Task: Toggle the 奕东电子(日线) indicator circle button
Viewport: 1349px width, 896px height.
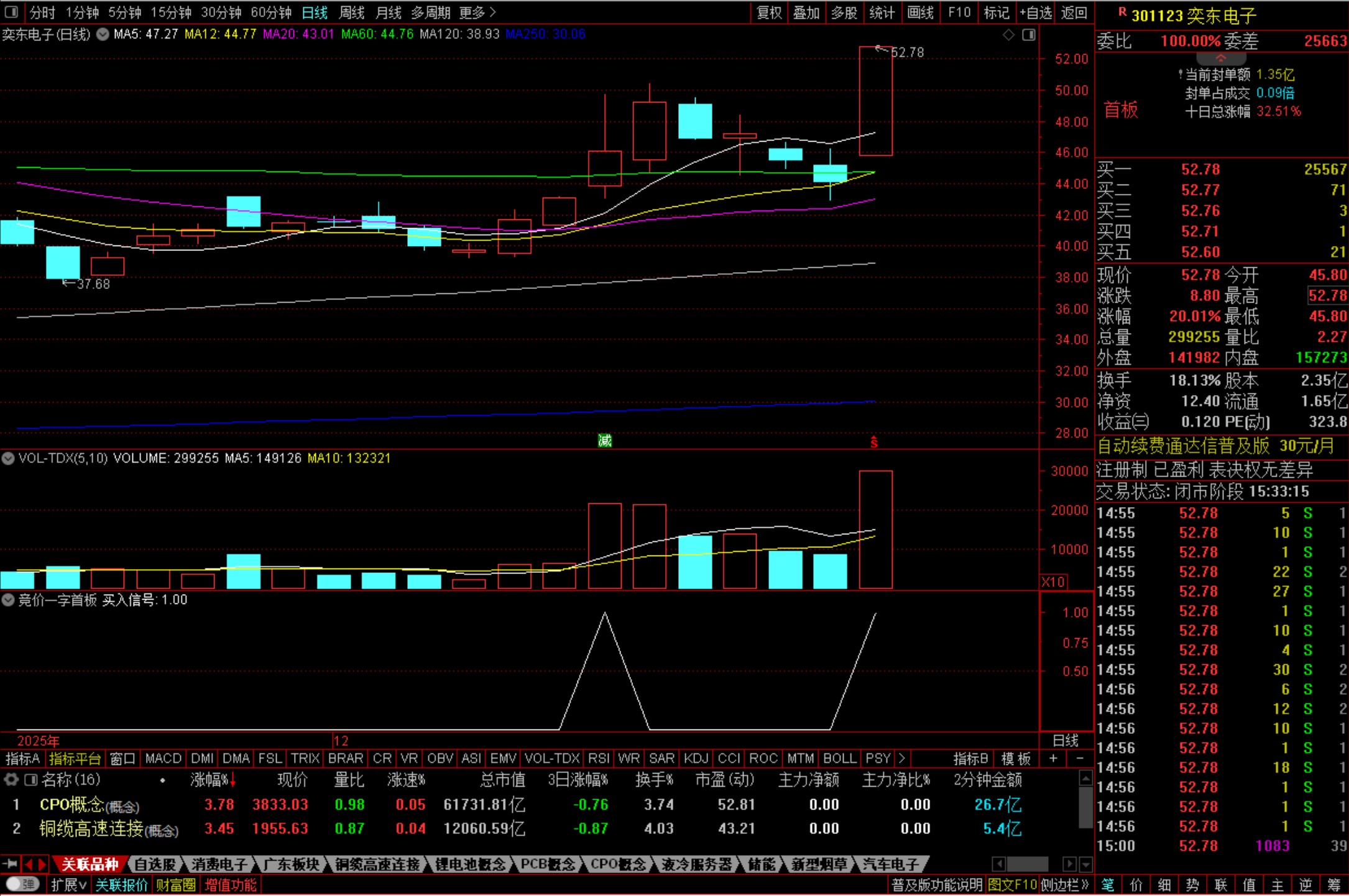Action: [103, 35]
